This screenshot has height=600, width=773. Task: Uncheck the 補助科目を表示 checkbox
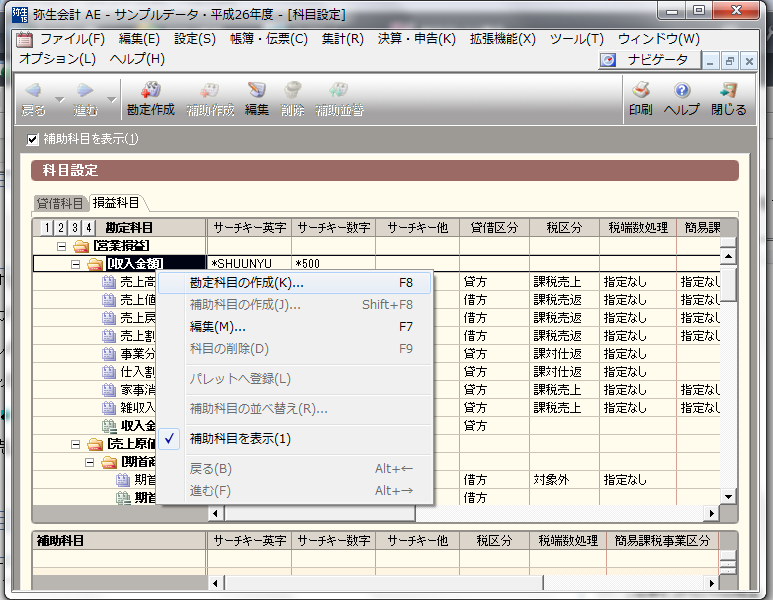(x=33, y=139)
